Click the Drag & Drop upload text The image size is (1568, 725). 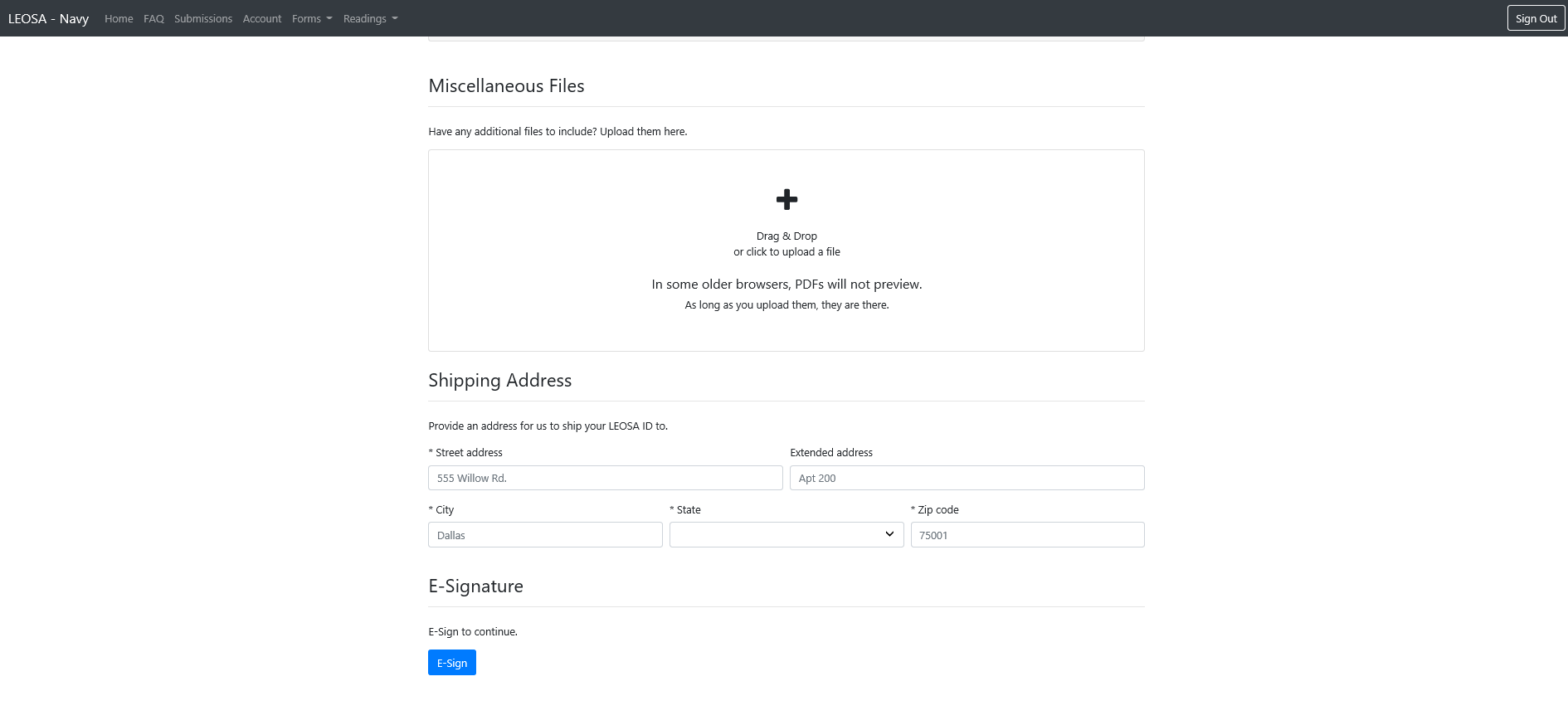786,236
